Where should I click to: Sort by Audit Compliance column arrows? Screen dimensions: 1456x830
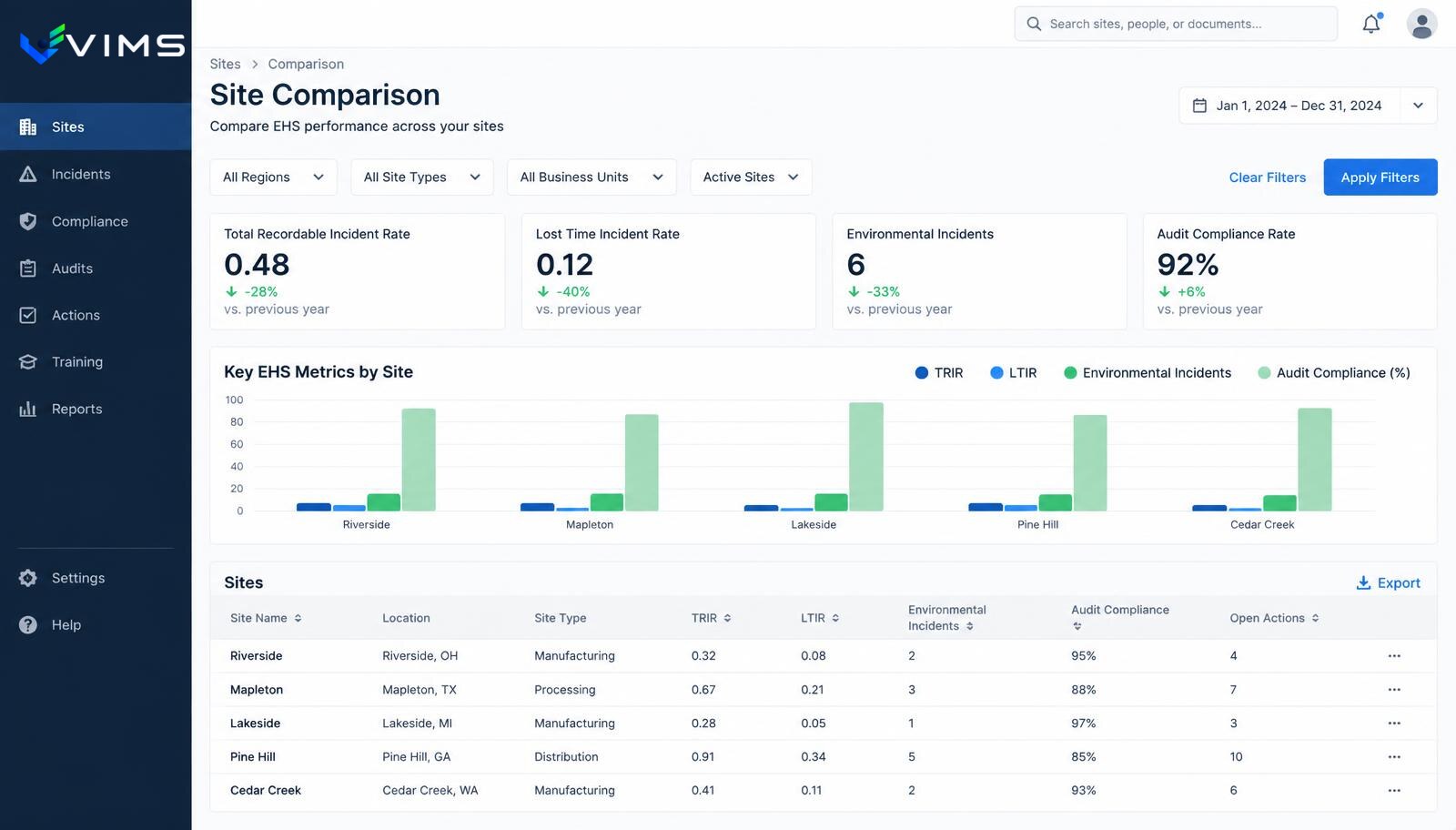tap(1077, 626)
